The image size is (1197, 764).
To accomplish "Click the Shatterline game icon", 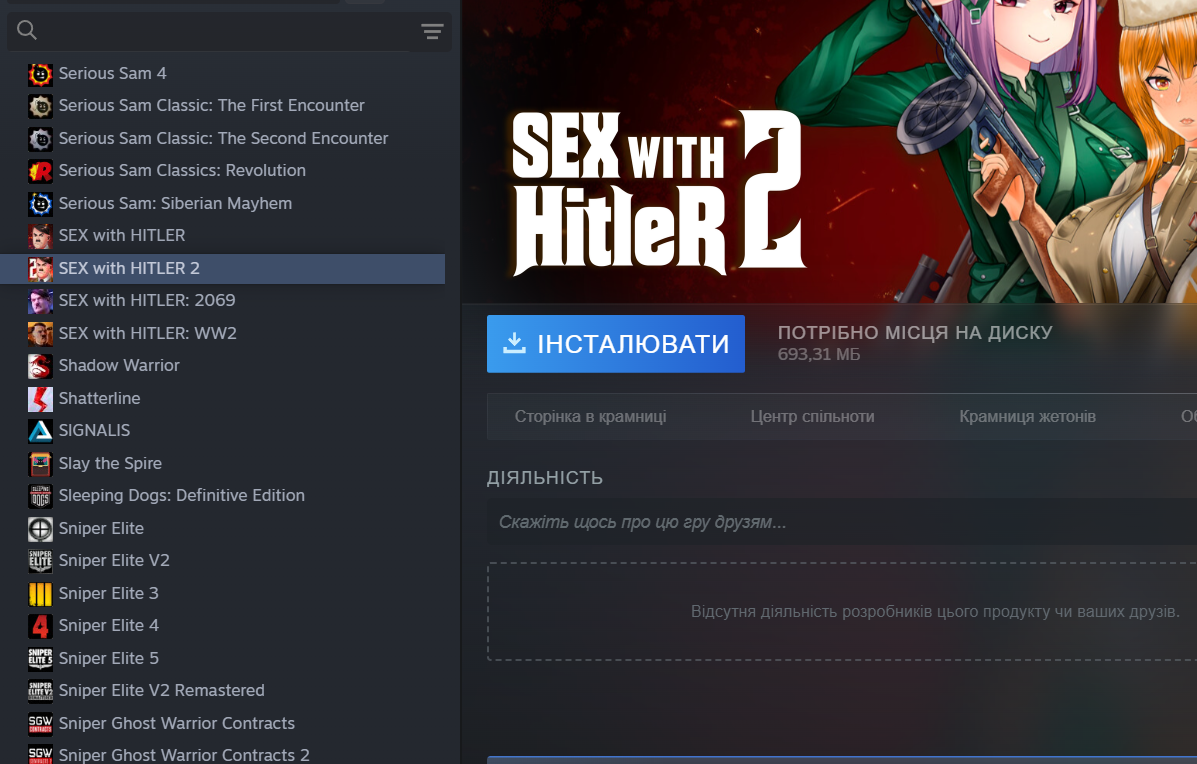I will tap(40, 398).
